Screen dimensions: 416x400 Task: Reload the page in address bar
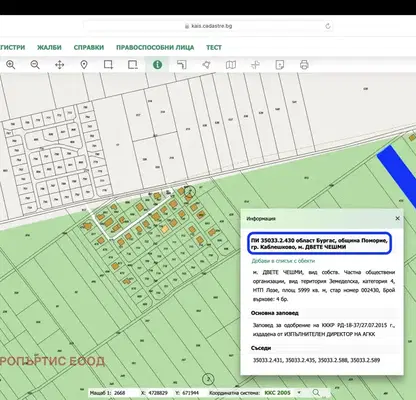pos(328,26)
